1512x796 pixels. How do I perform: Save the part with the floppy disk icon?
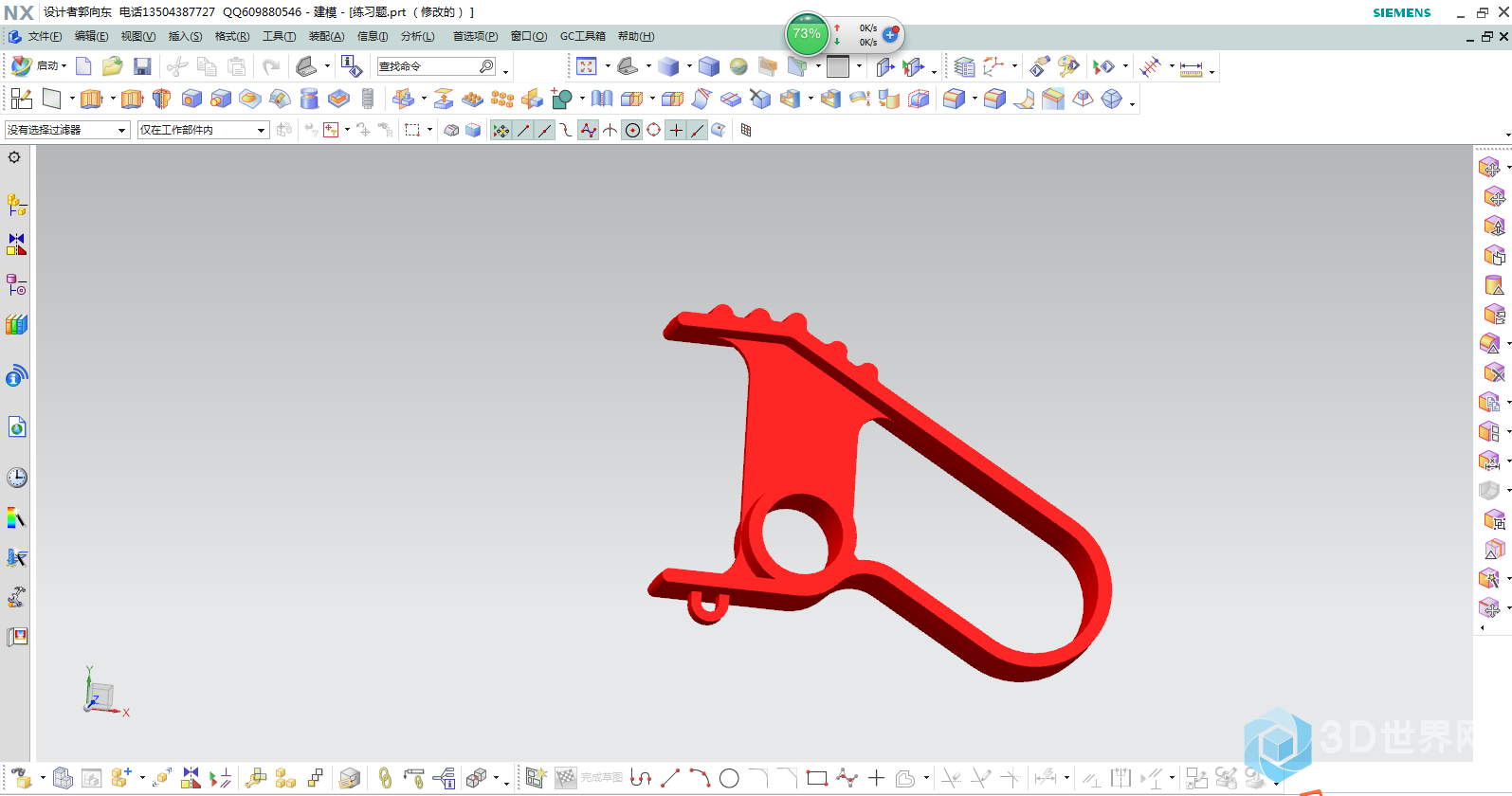[x=142, y=66]
